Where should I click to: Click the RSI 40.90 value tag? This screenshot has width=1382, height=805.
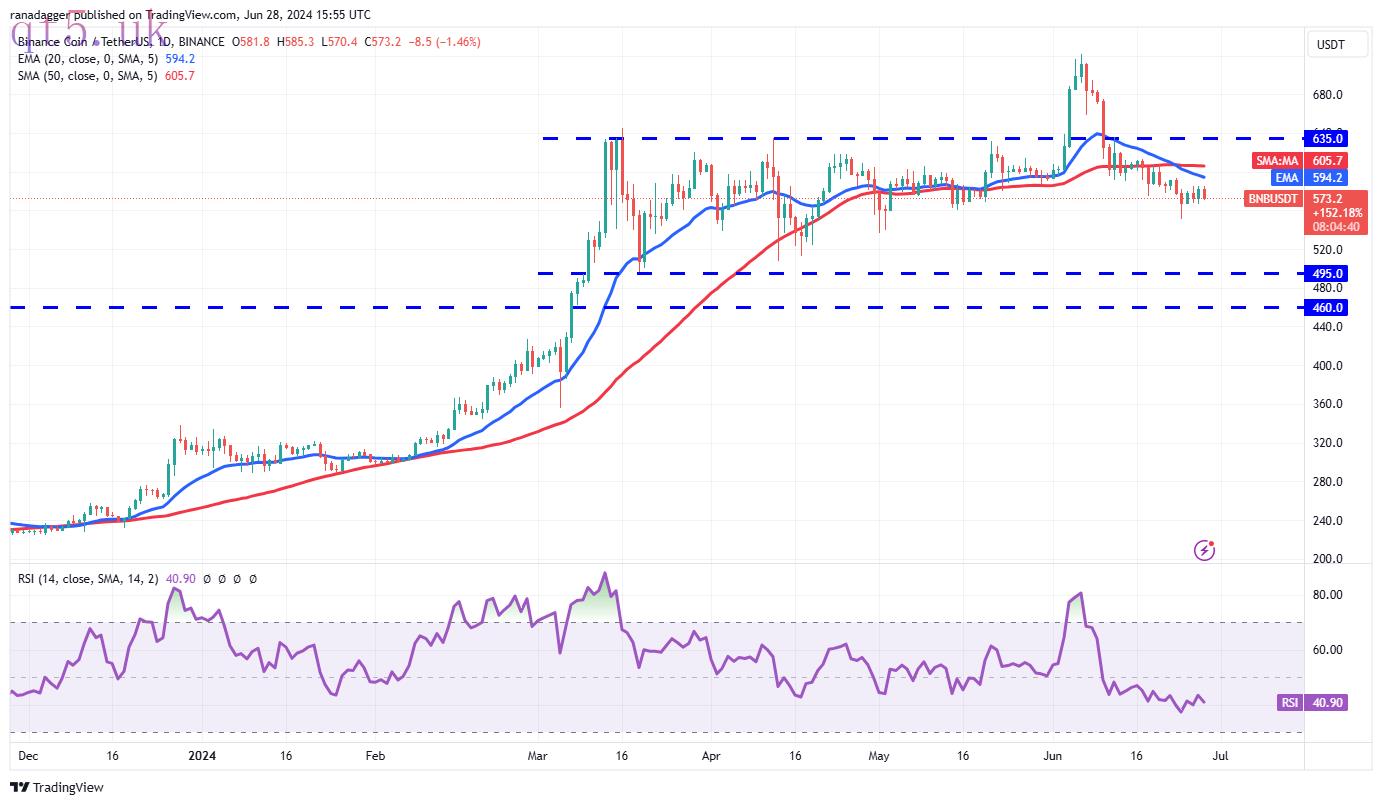[x=1312, y=703]
